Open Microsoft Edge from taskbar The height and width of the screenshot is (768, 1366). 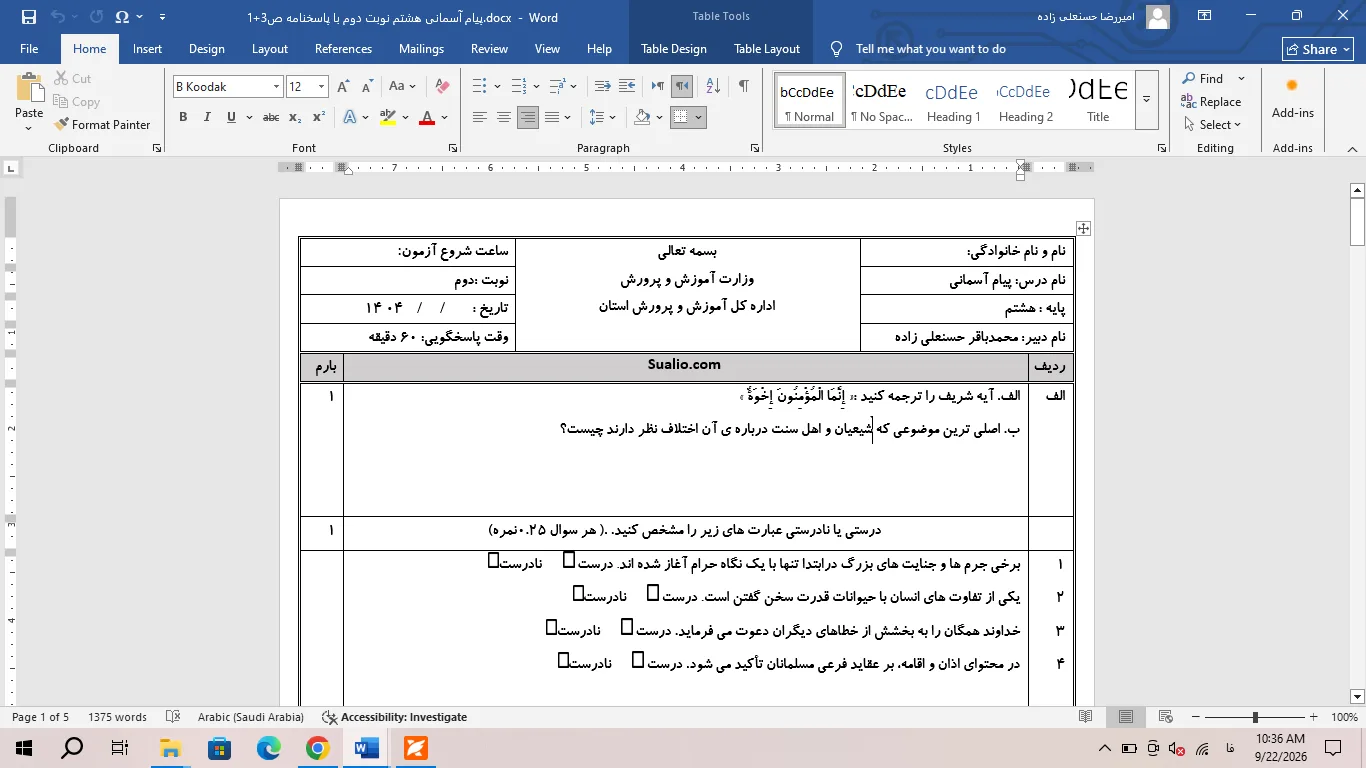tap(269, 747)
